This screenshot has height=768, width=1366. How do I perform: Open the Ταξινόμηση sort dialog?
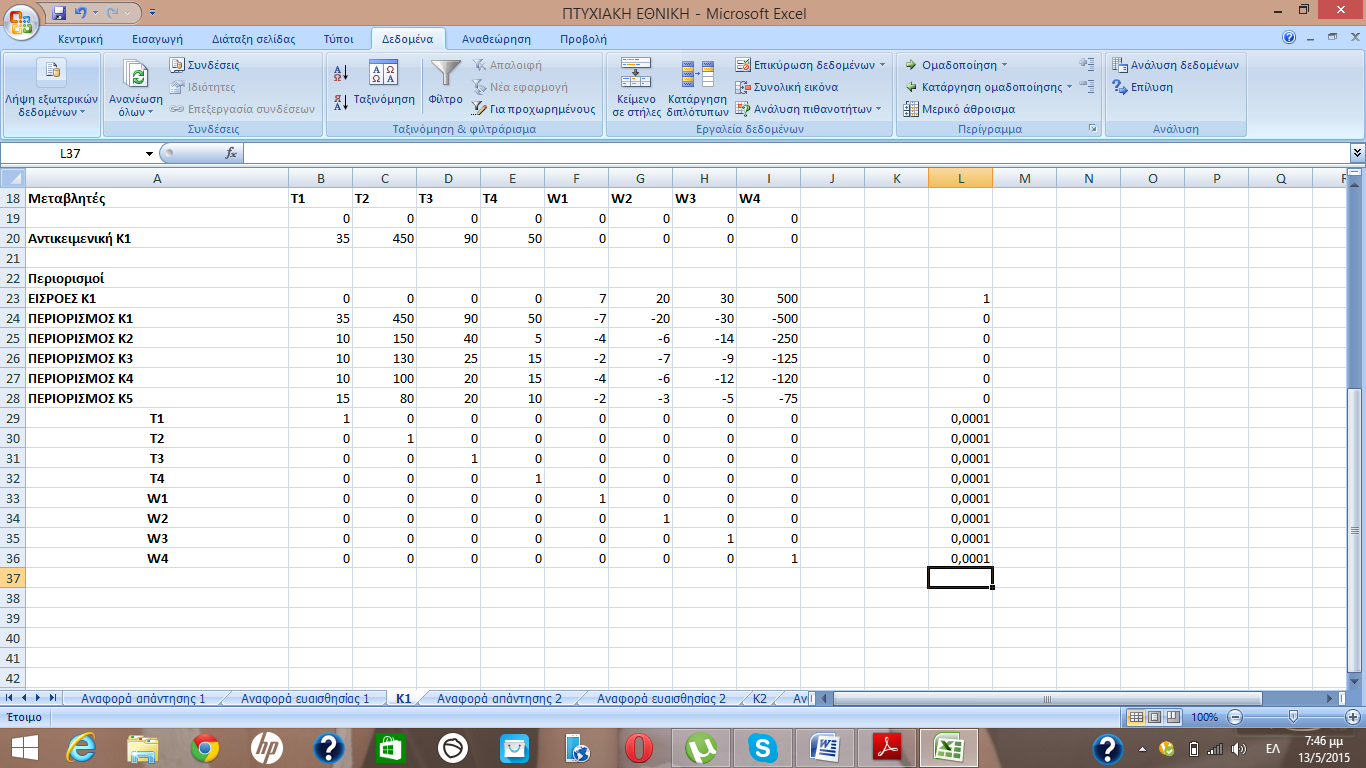click(384, 84)
